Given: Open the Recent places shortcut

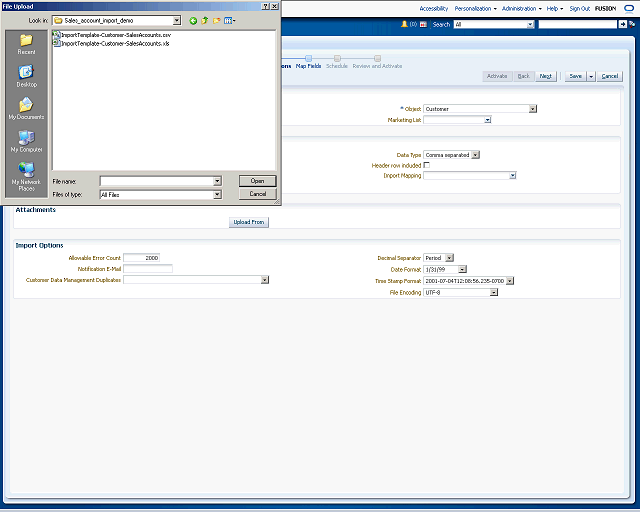Looking at the screenshot, I should coord(26,44).
